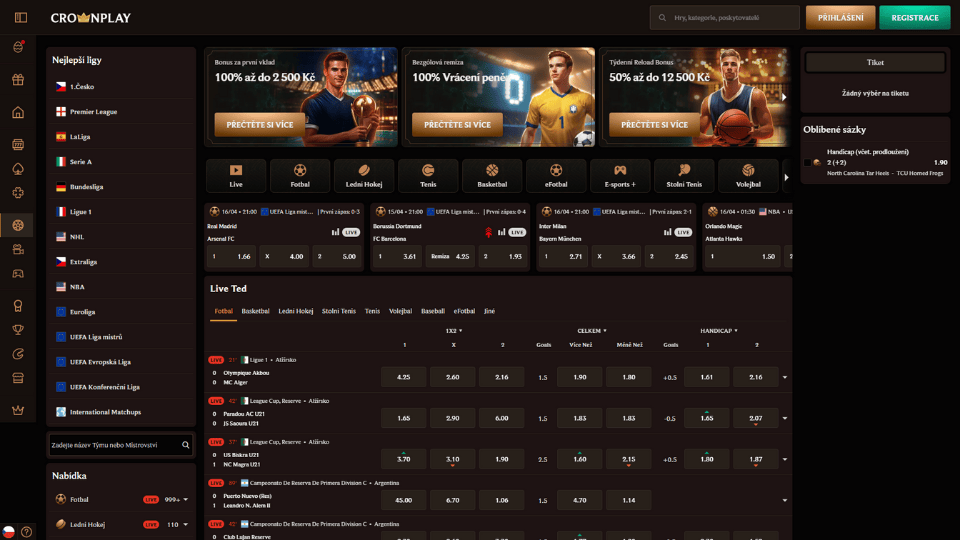Screen dimensions: 960x540
Task: Advance promo banners with the right arrow
Action: (x=784, y=97)
